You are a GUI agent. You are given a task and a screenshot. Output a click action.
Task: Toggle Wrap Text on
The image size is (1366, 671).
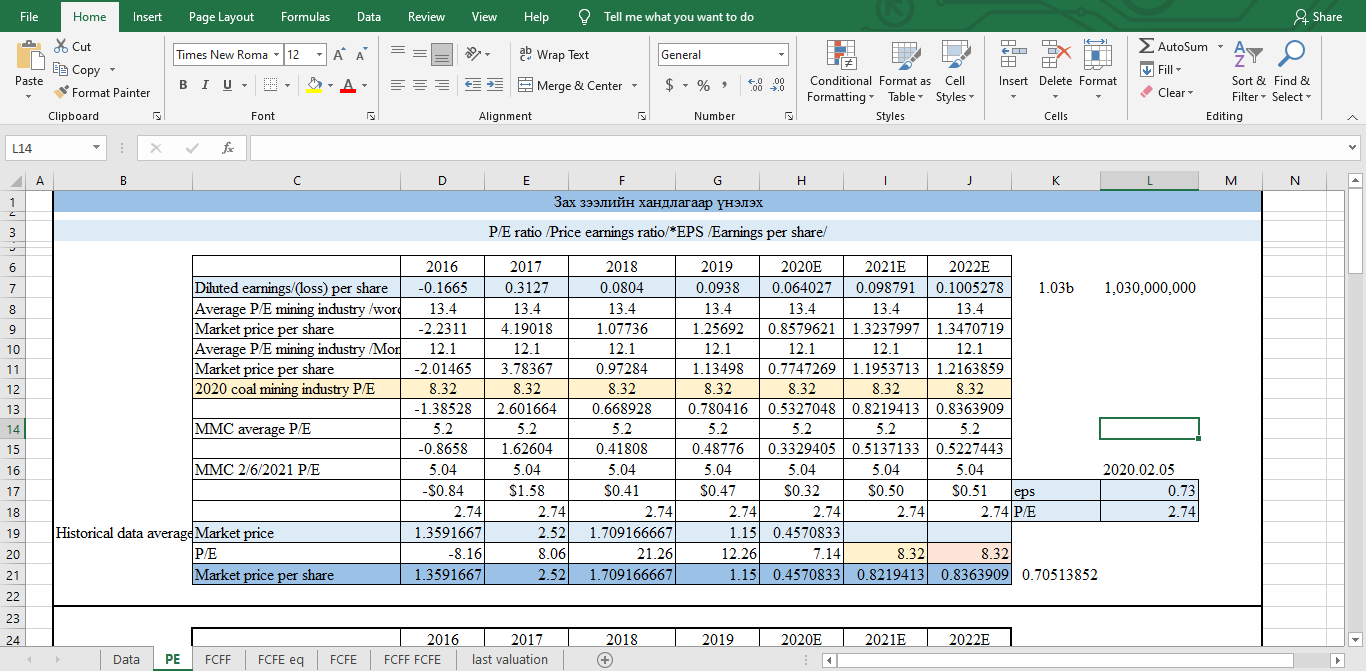pos(554,55)
